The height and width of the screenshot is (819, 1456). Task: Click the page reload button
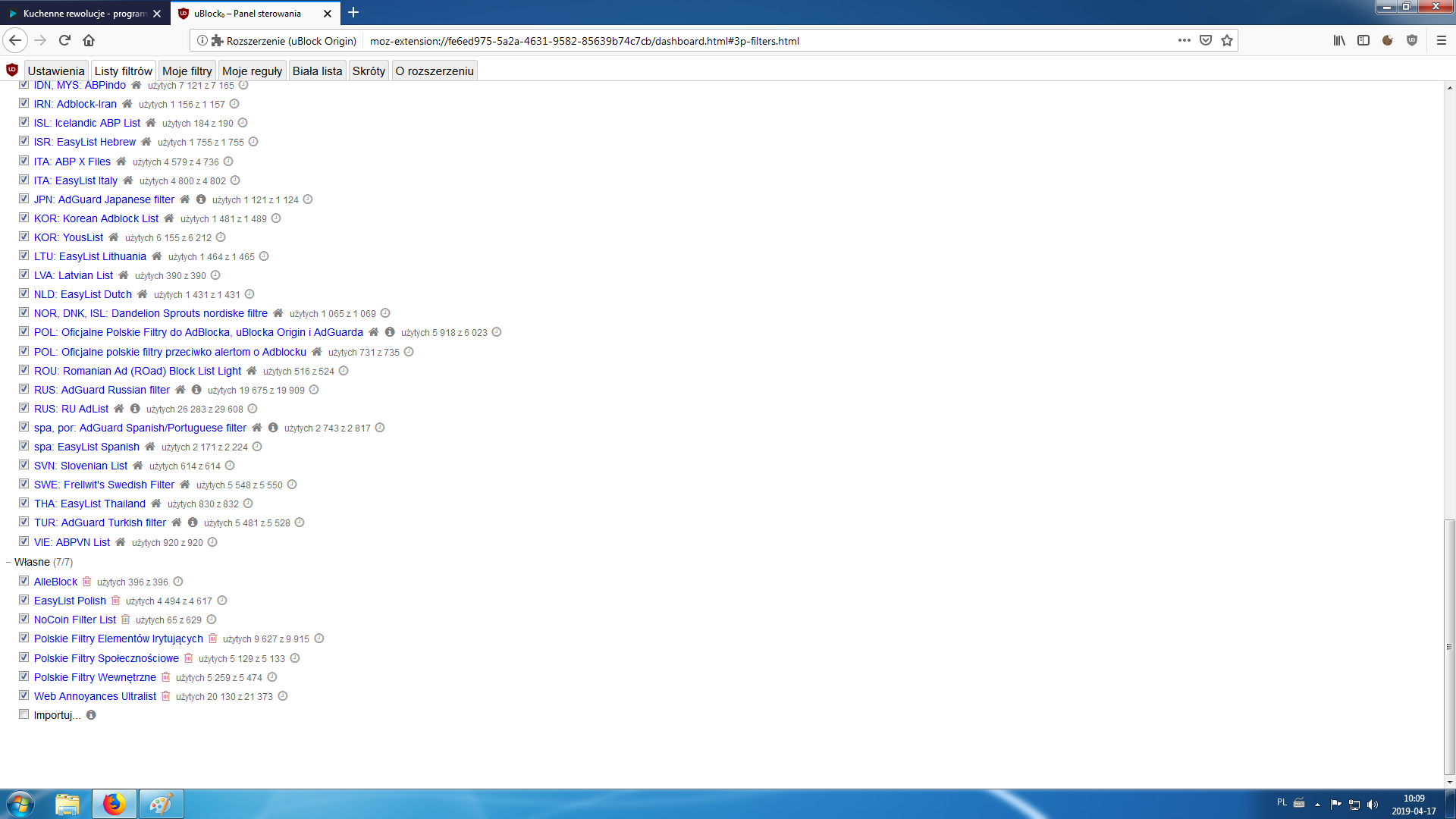pyautogui.click(x=64, y=40)
